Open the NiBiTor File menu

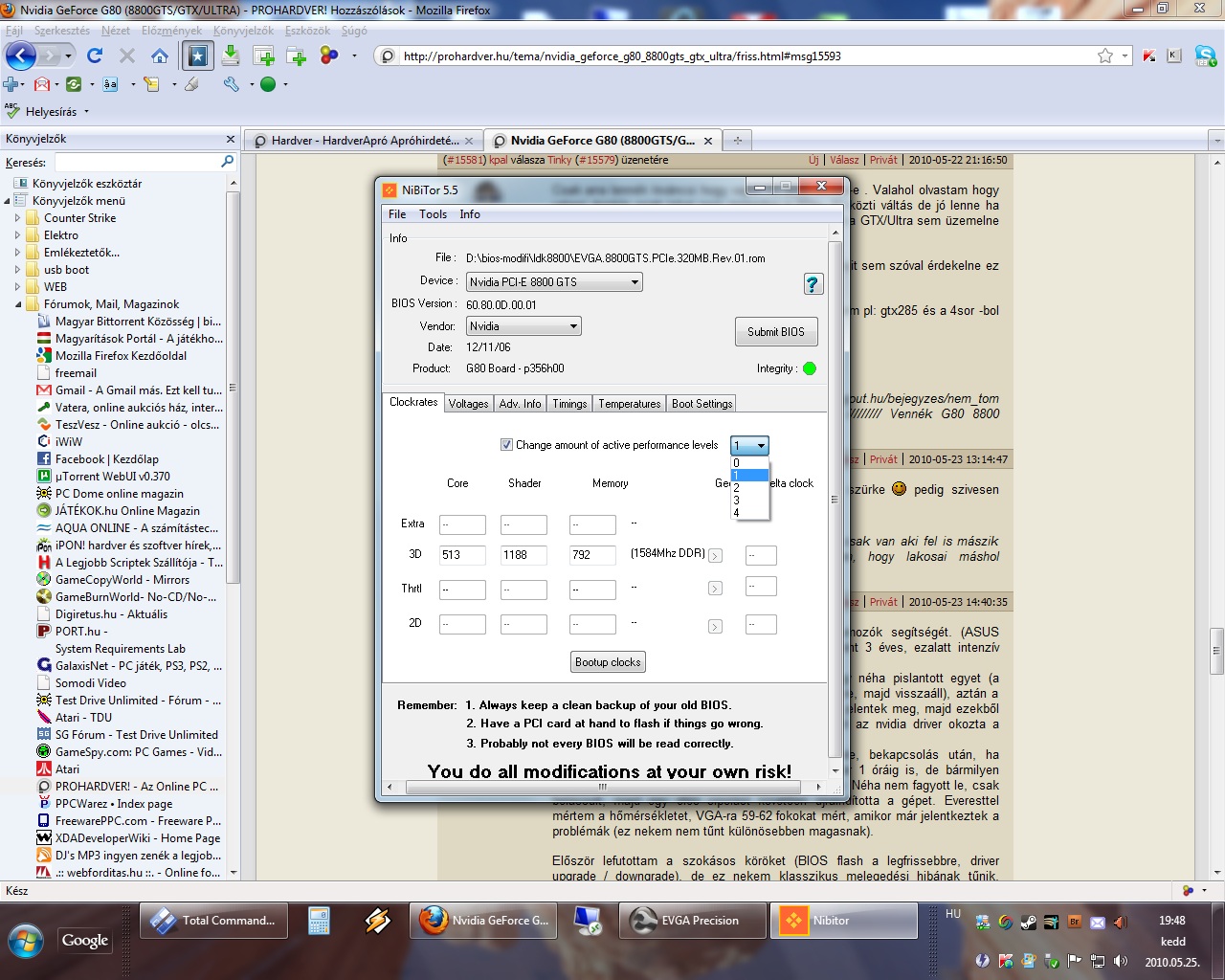pos(397,214)
